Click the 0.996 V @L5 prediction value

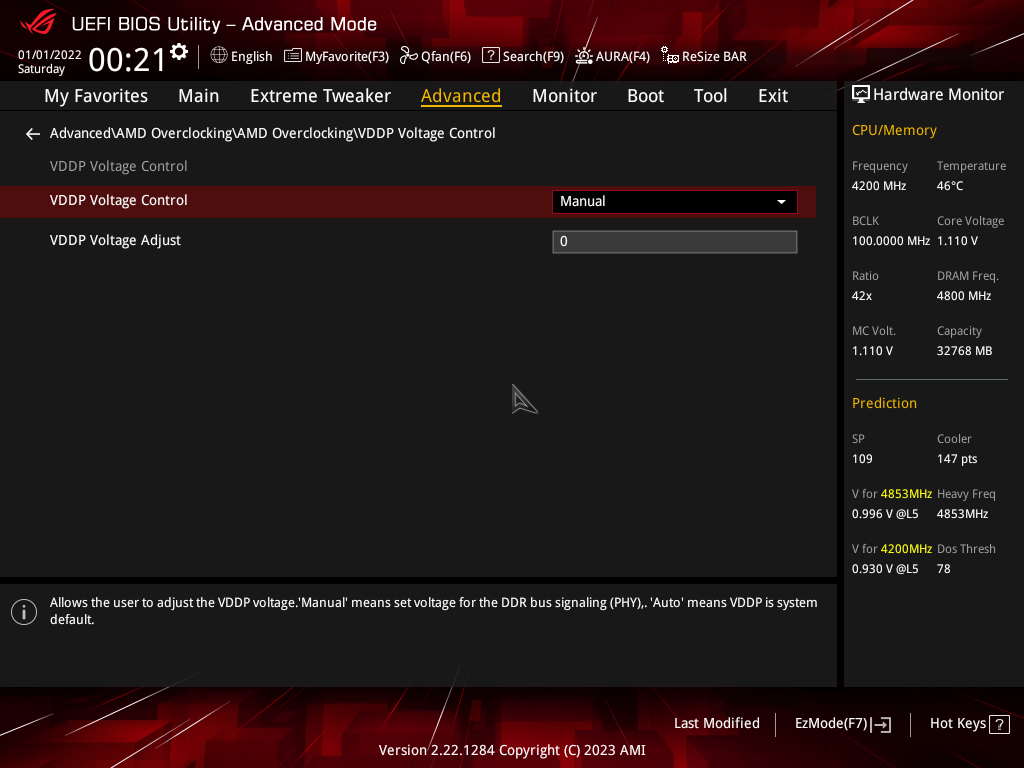point(885,514)
